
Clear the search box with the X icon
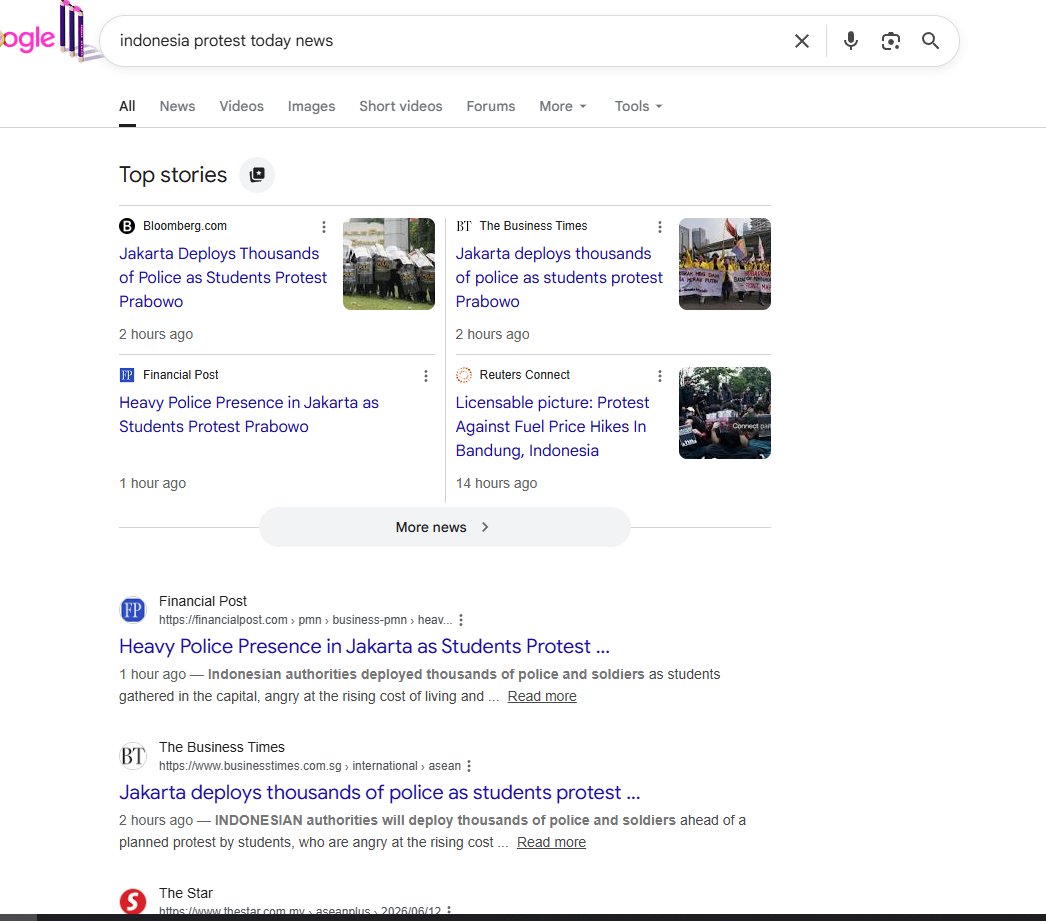tap(802, 41)
